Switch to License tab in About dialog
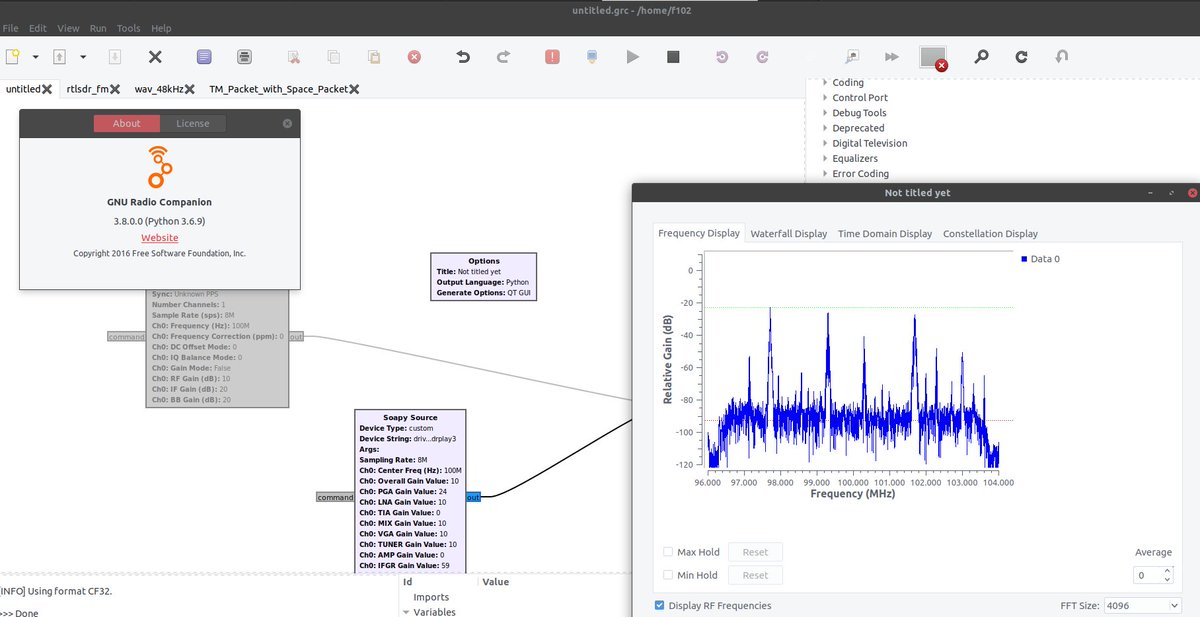Screen dimensions: 1200x617 tap(193, 124)
